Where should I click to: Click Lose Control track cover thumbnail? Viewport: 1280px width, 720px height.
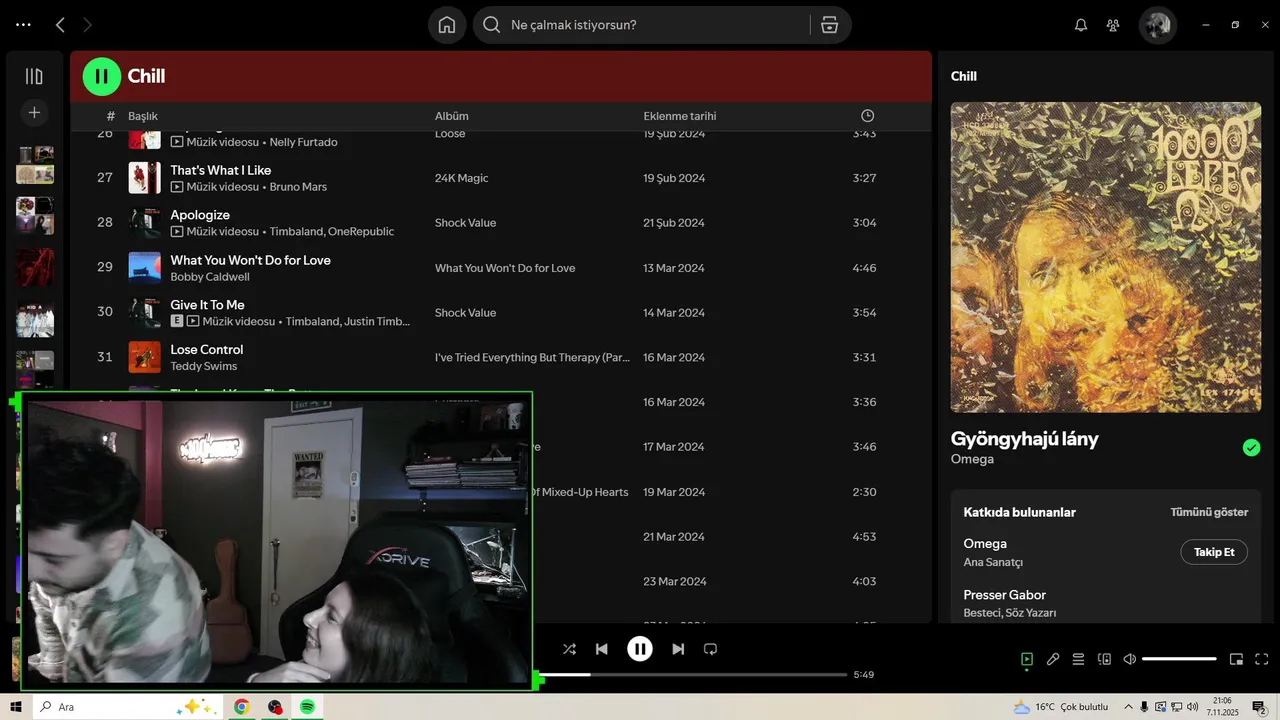(145, 357)
